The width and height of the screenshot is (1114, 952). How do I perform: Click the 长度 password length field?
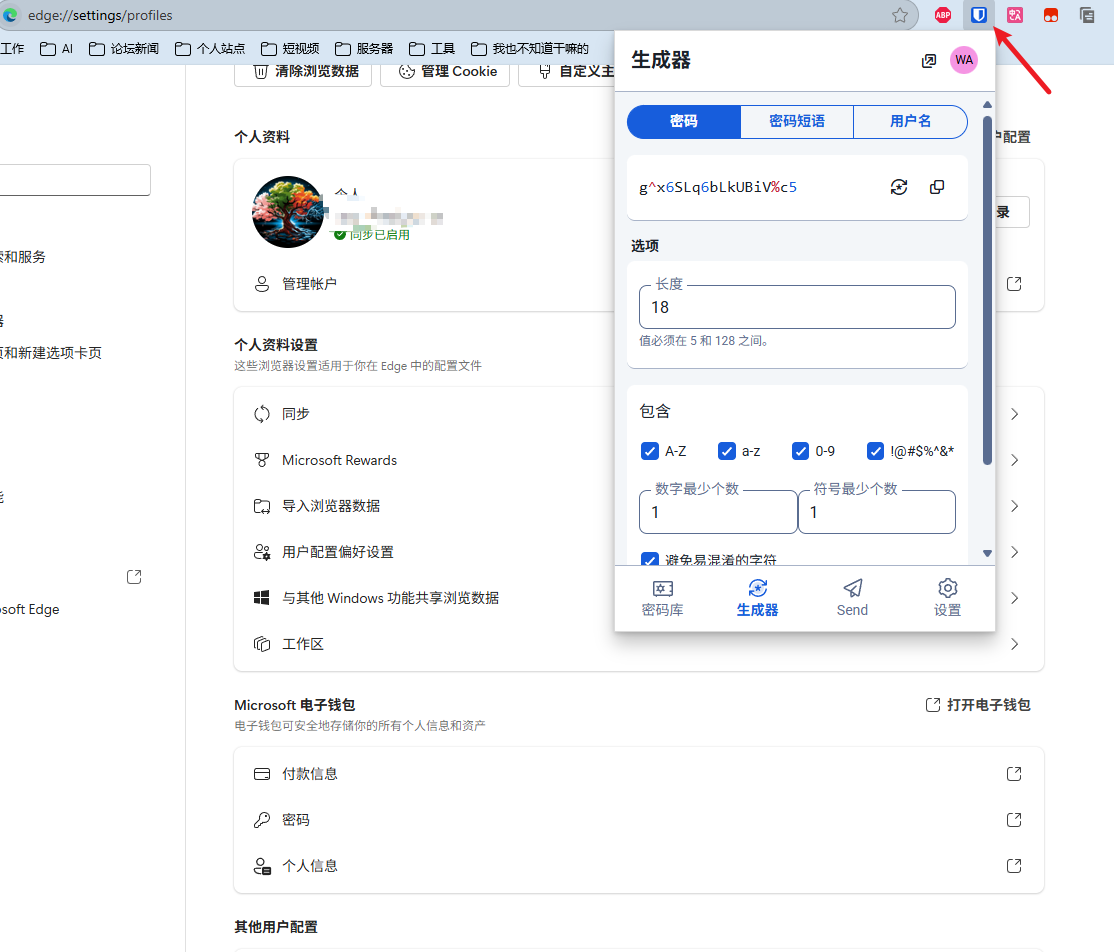point(796,308)
